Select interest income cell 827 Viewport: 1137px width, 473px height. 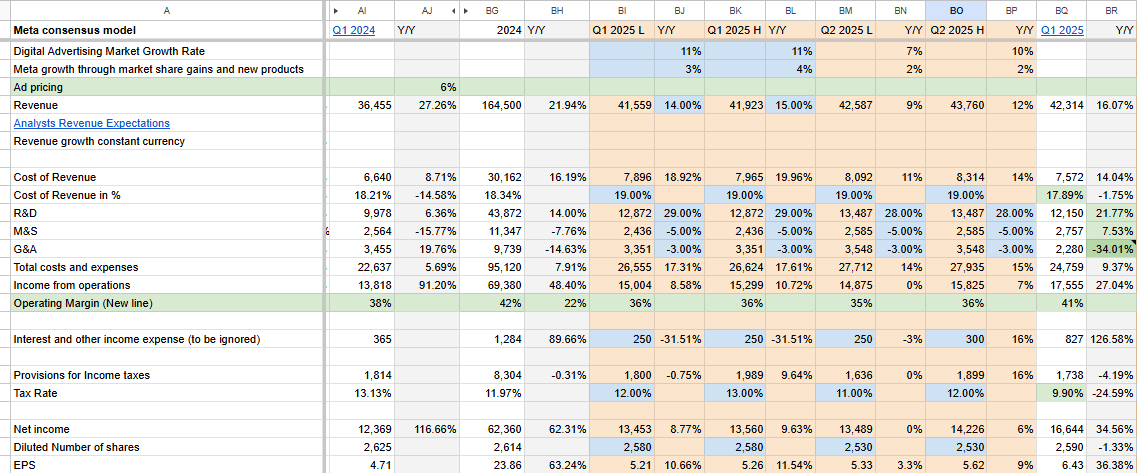1062,339
